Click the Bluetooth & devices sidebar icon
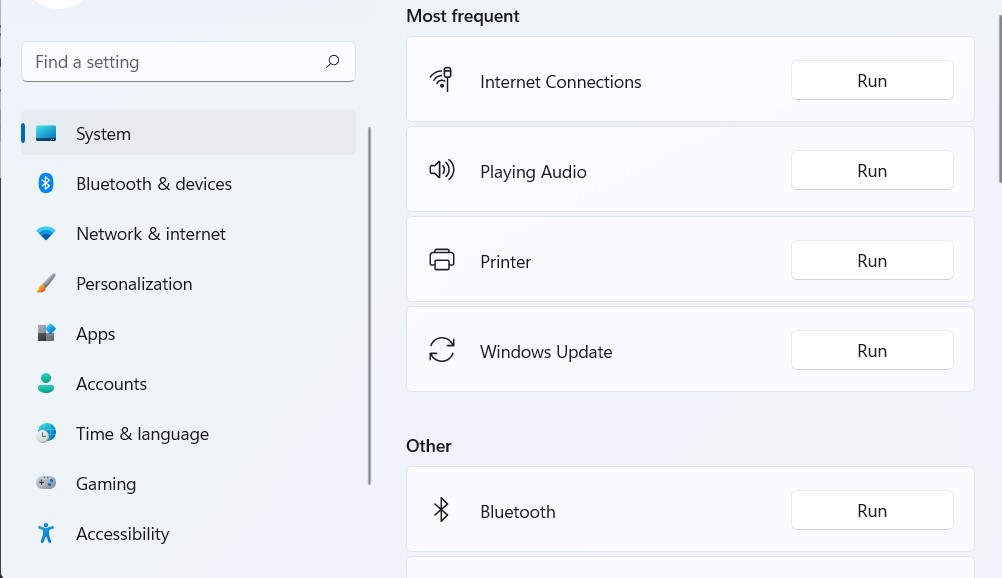 pyautogui.click(x=46, y=183)
